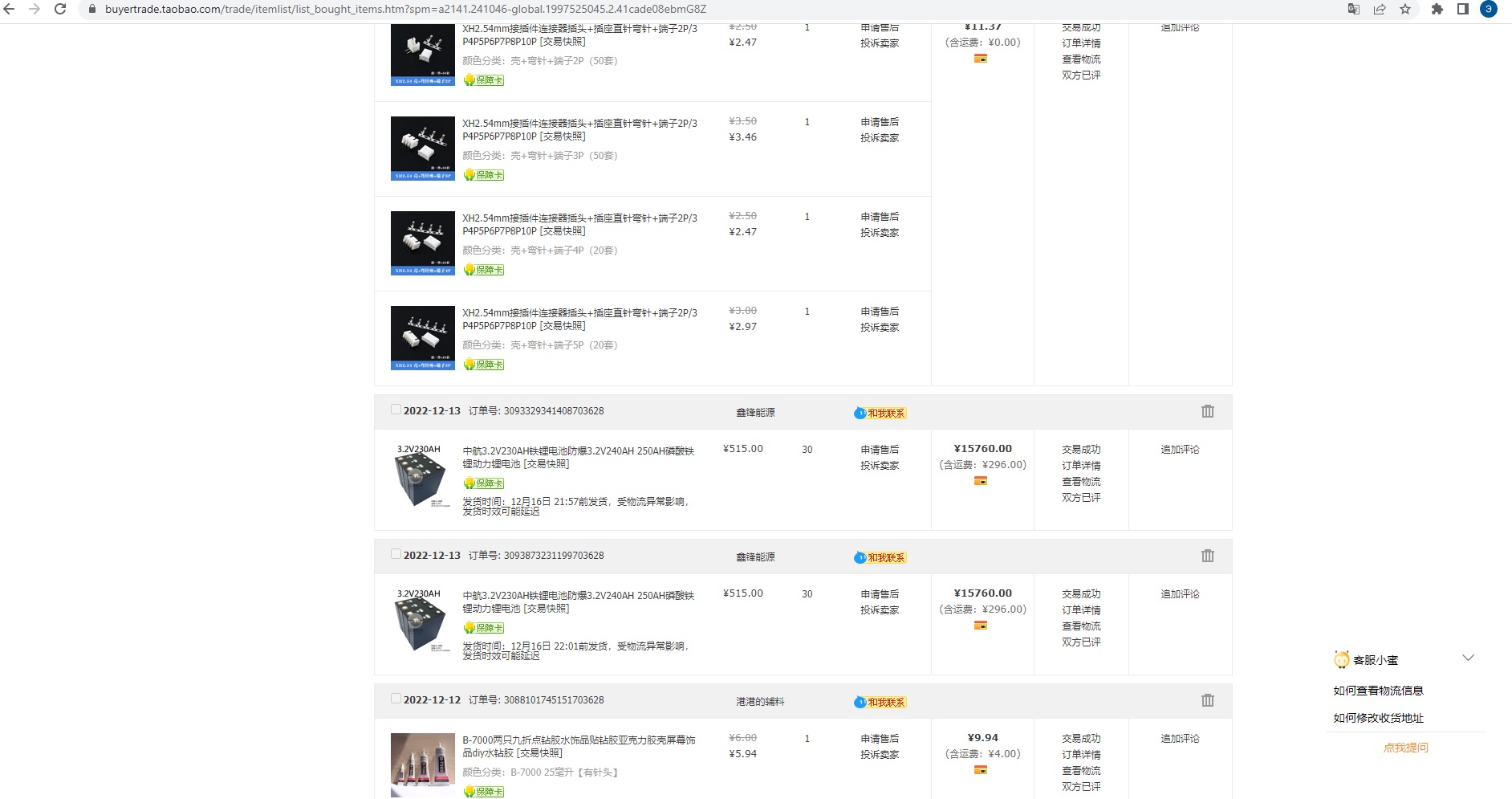
Task: Click 查看物流 for the second battery order
Action: tap(1081, 626)
